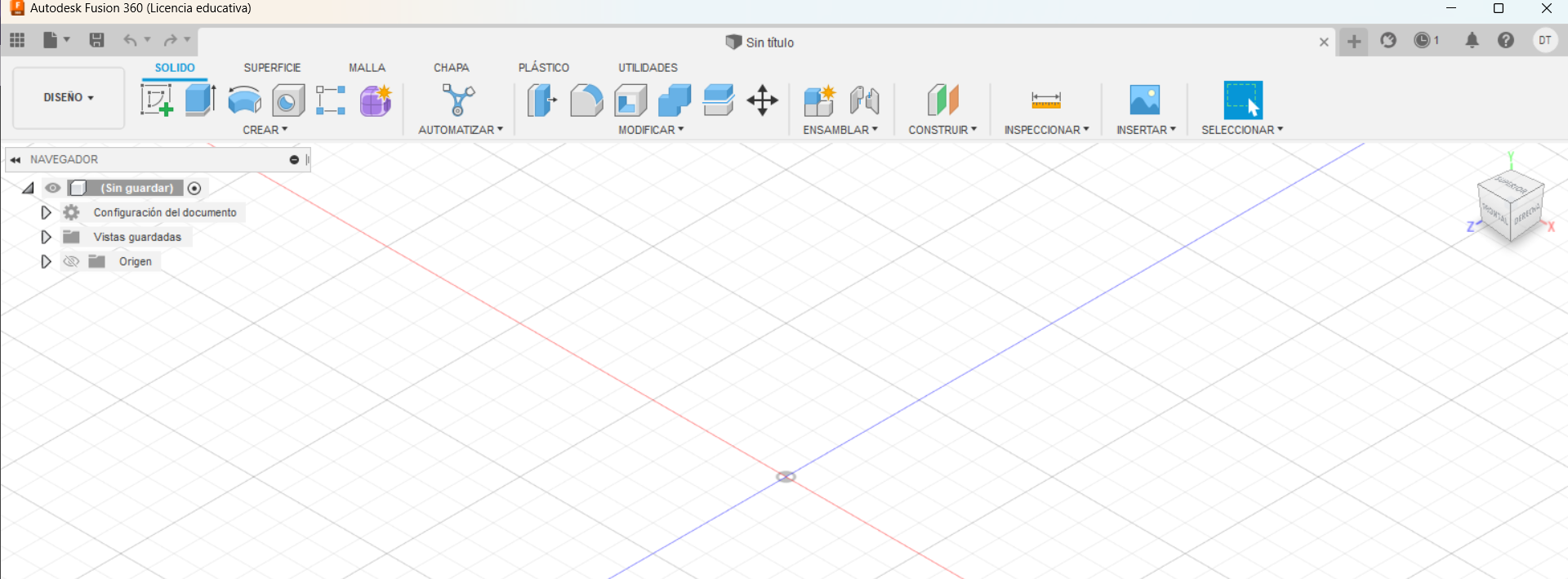Open the INSPECCIONAR dropdown menu
The width and height of the screenshot is (1568, 579).
point(1046,130)
